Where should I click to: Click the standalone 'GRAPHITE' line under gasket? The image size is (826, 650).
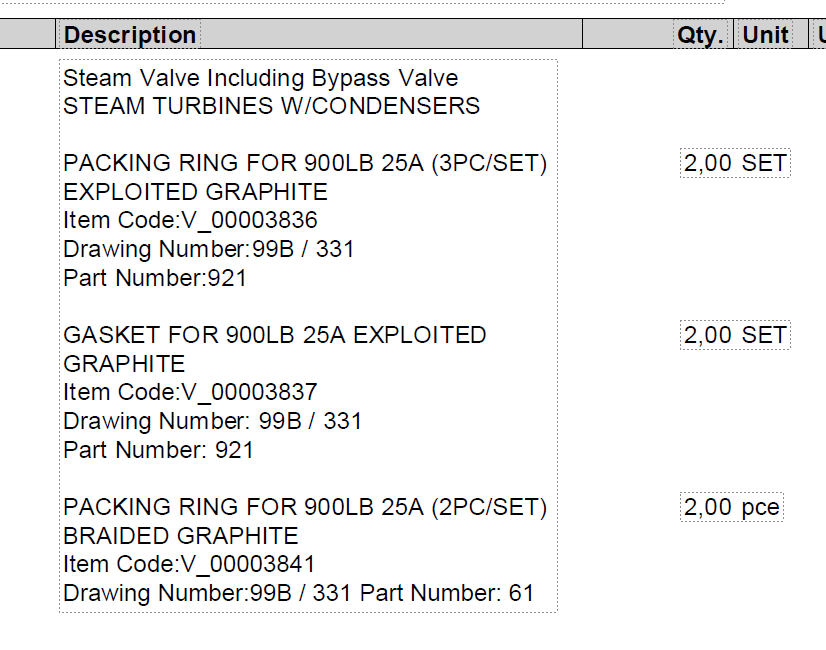(124, 364)
